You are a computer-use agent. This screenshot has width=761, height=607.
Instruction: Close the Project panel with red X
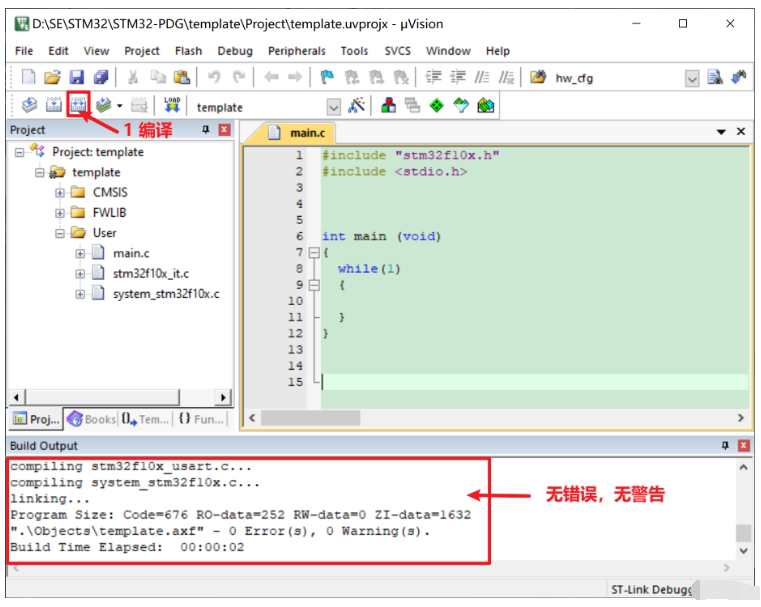coord(224,130)
